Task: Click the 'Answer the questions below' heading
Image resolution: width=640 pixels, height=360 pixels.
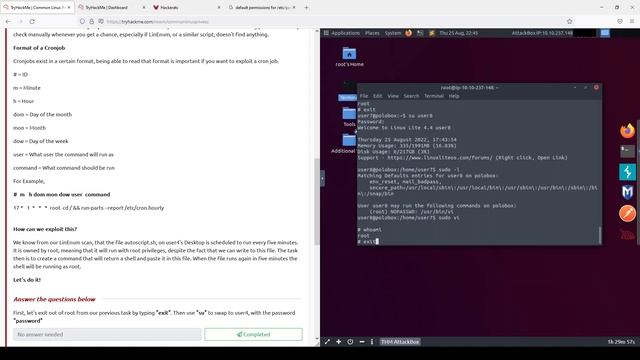Action: coord(54,299)
